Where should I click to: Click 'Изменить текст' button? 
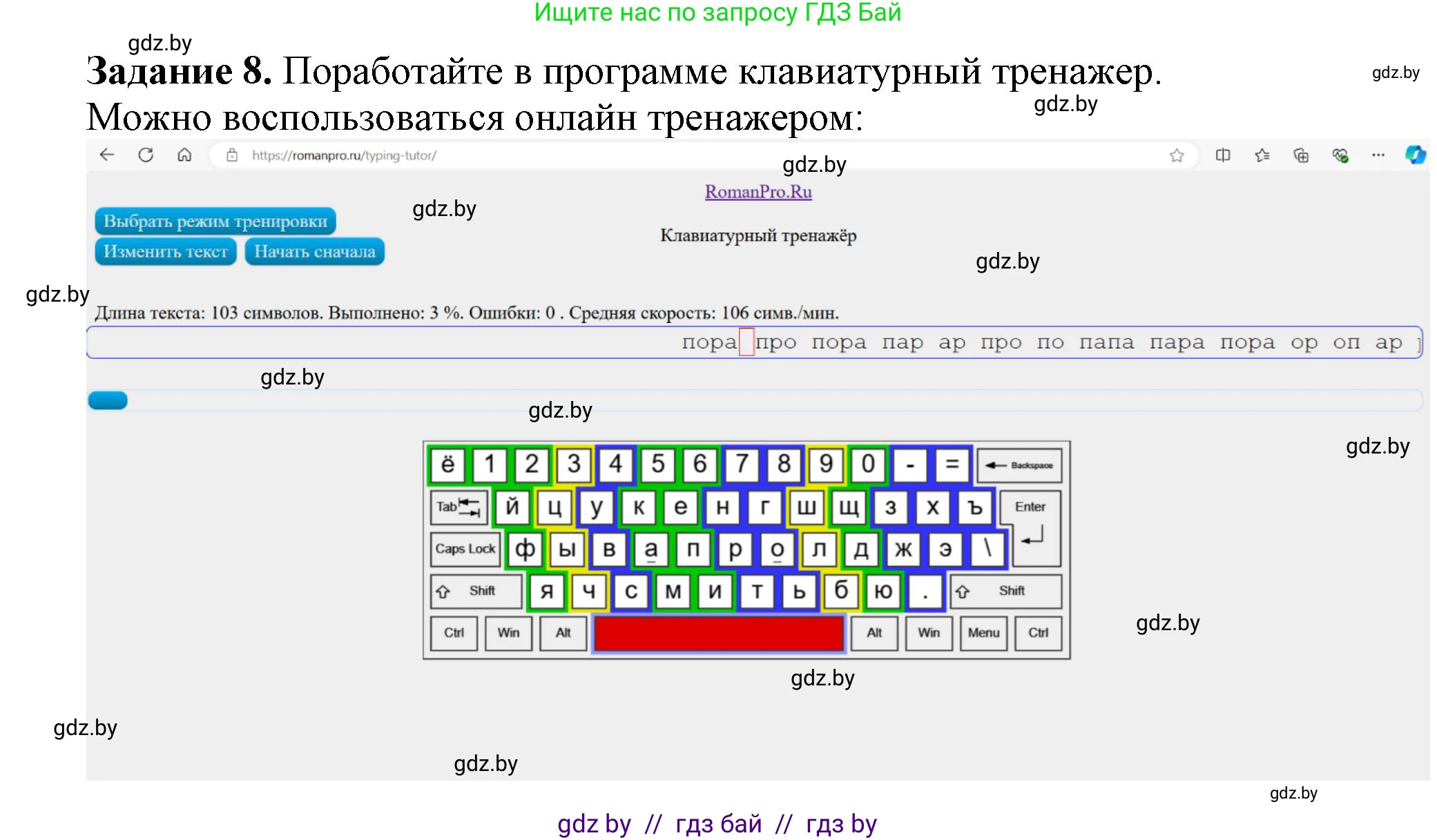point(165,251)
